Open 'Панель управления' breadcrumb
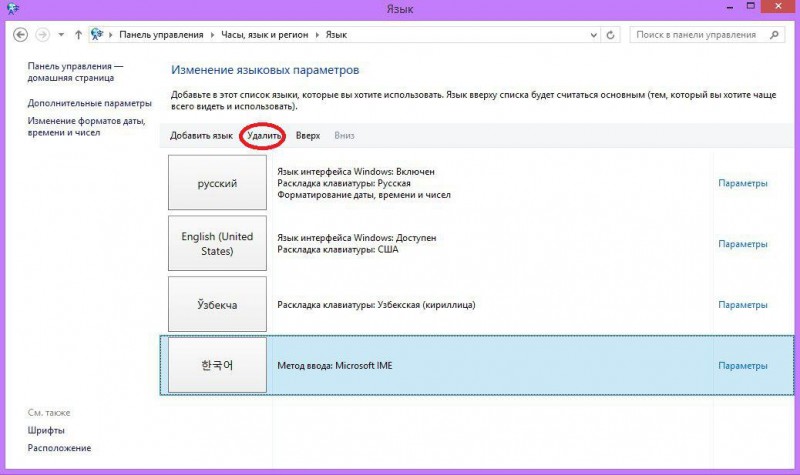The width and height of the screenshot is (800, 475). point(161,35)
